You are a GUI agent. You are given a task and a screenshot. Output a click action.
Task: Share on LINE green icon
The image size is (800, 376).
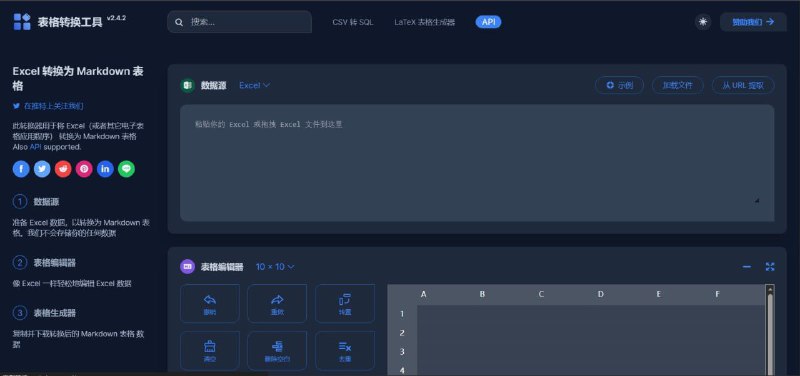pyautogui.click(x=127, y=169)
